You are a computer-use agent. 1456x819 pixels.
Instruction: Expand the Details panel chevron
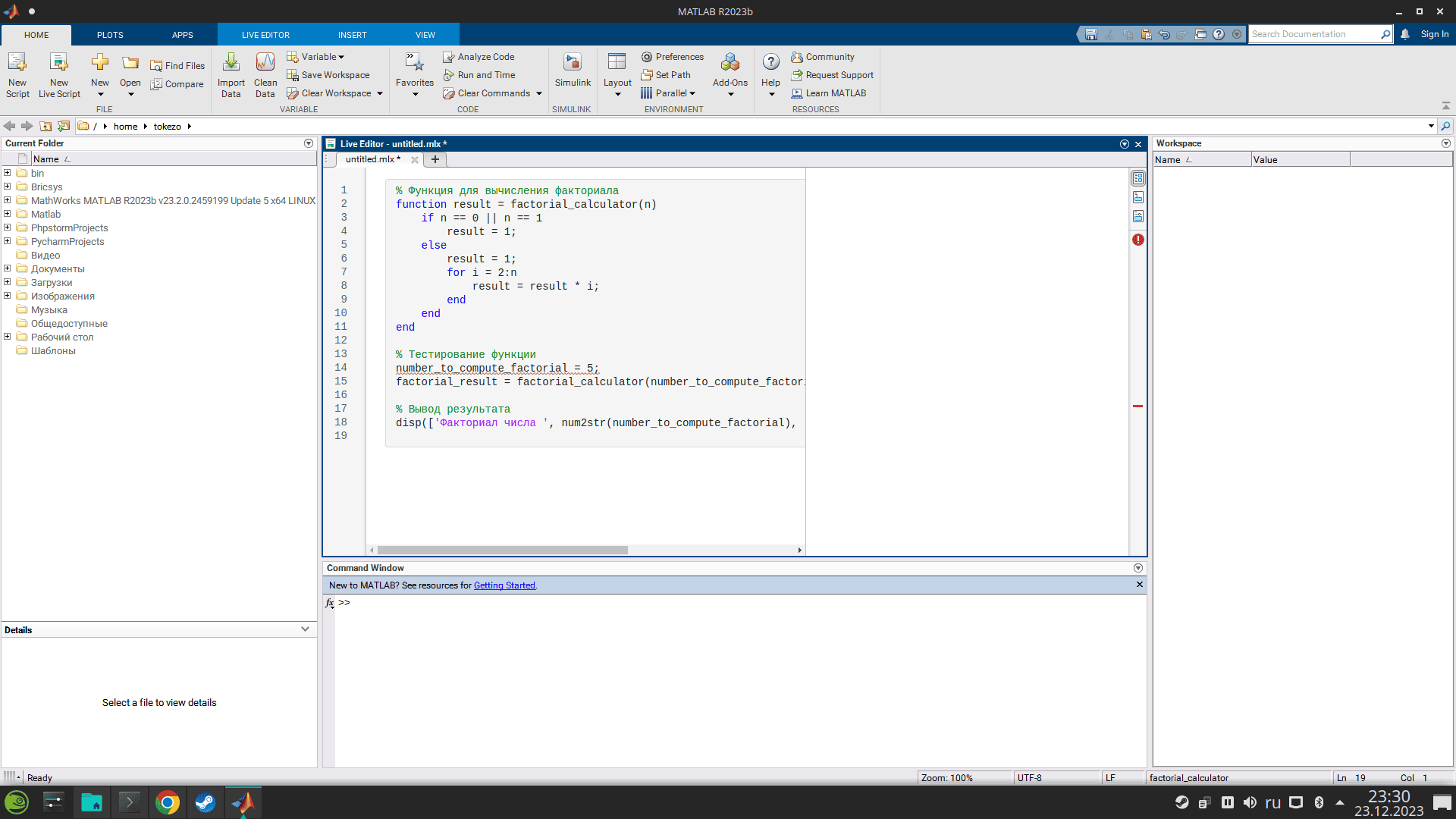click(x=305, y=629)
